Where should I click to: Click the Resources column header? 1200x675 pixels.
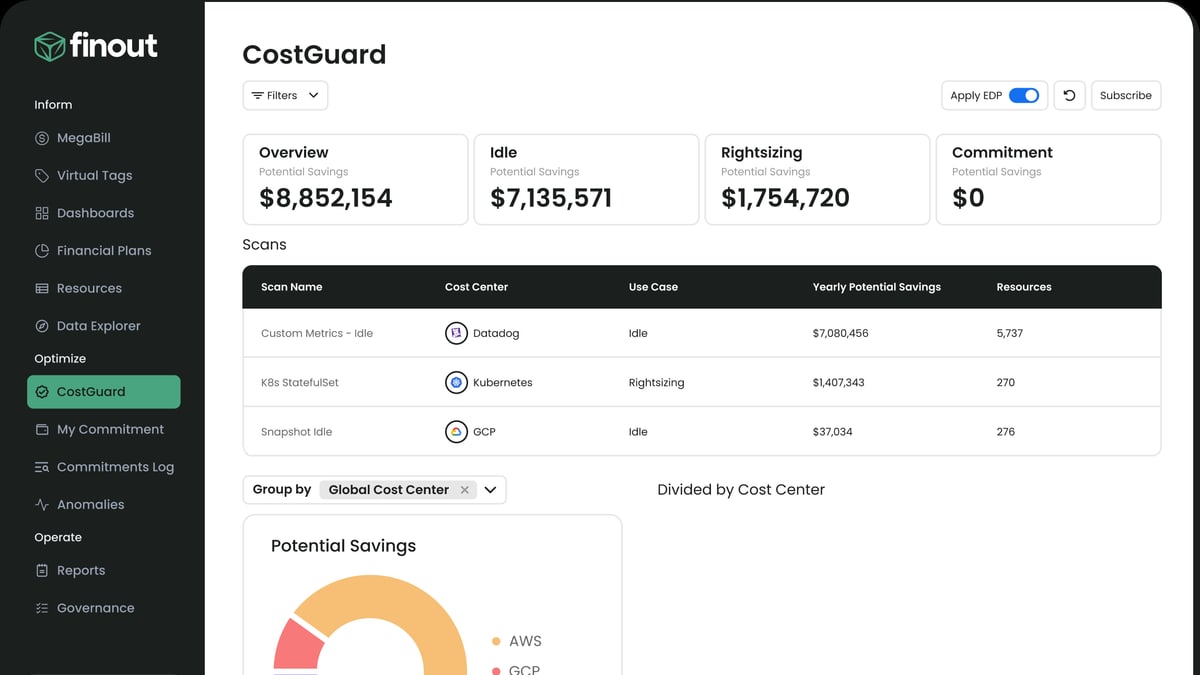pyautogui.click(x=1024, y=287)
